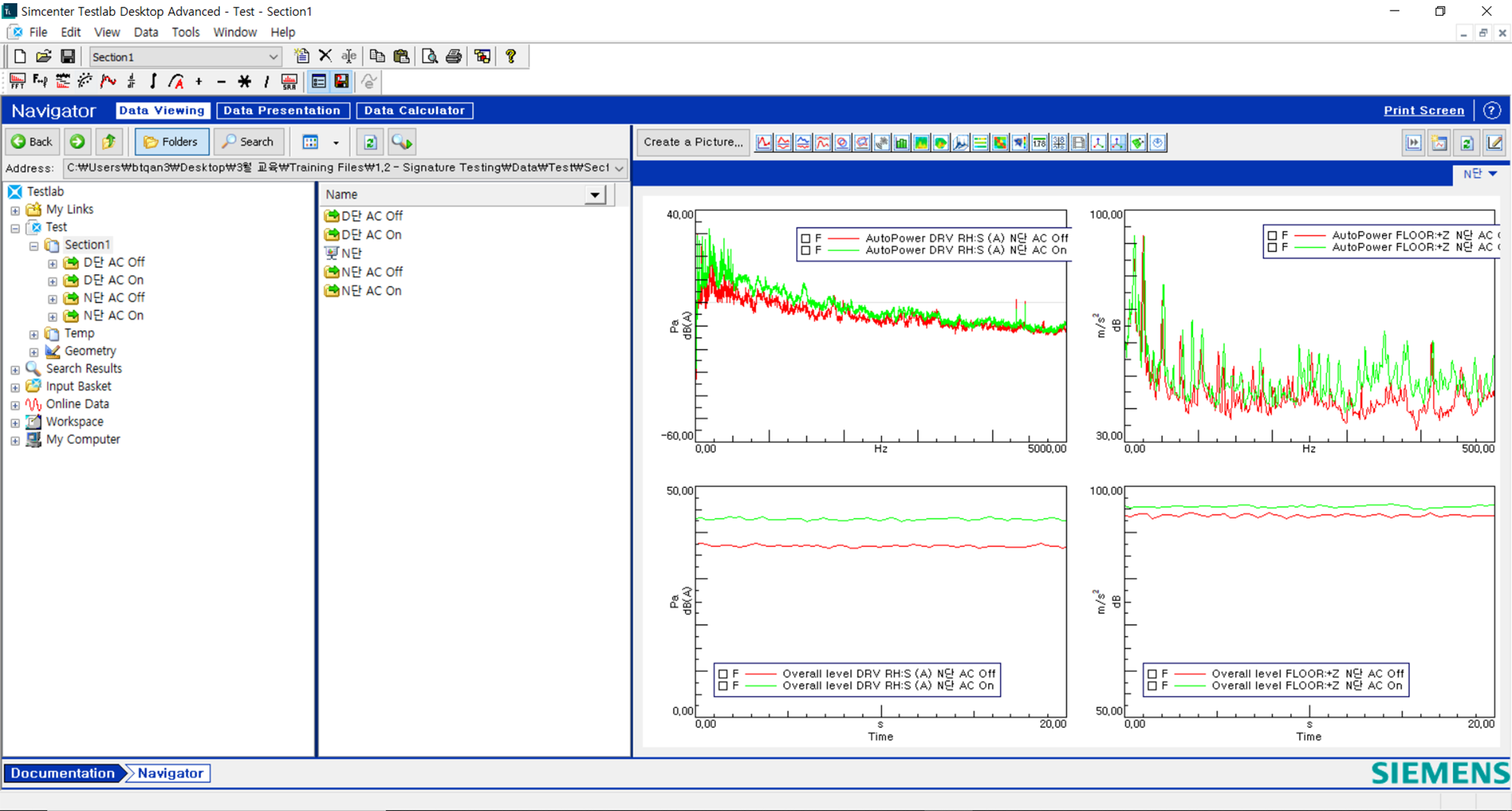The width and height of the screenshot is (1512, 811).
Task: Switch to Data Calculator tab
Action: 414,110
